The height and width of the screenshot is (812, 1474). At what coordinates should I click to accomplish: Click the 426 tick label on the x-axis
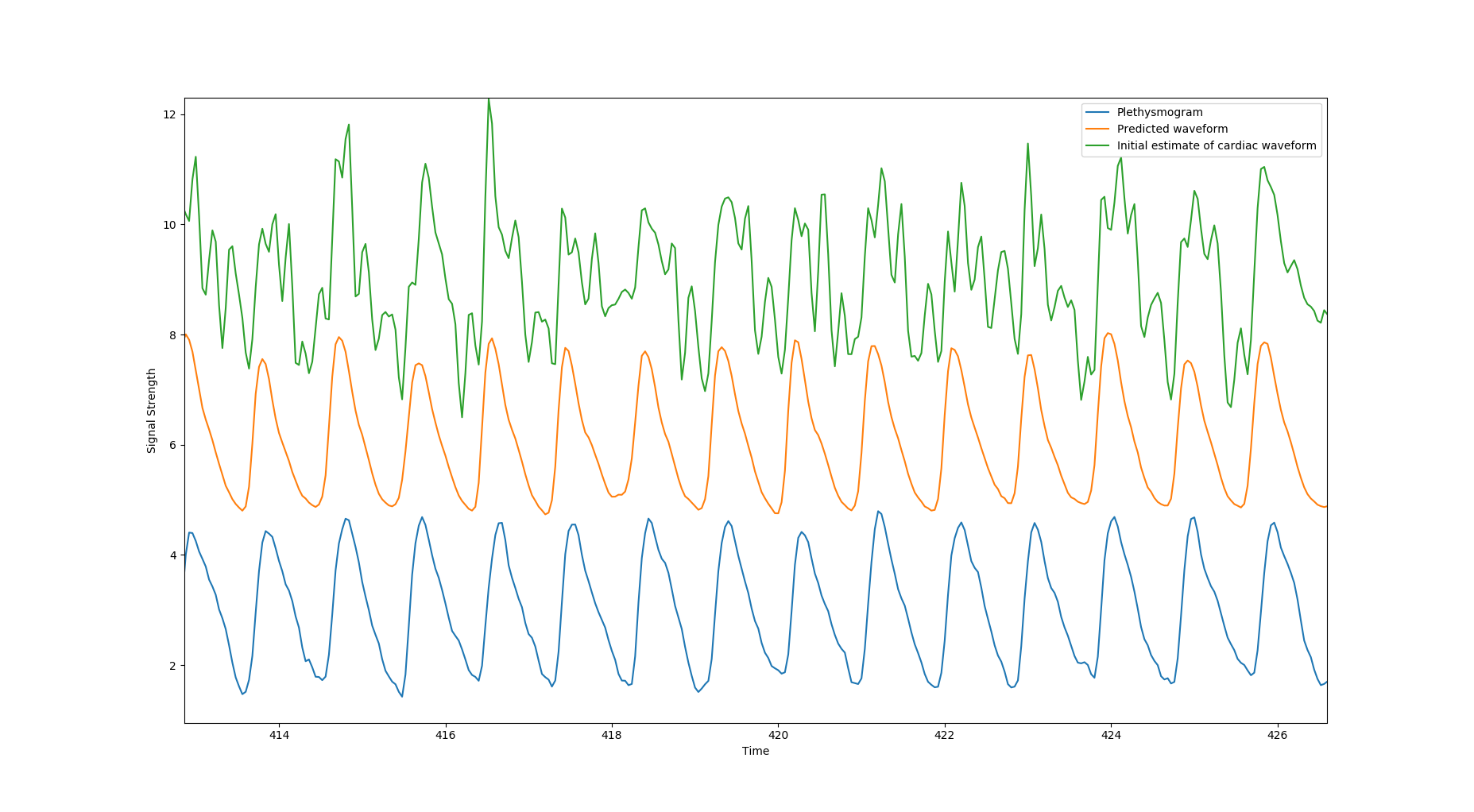coord(1277,736)
